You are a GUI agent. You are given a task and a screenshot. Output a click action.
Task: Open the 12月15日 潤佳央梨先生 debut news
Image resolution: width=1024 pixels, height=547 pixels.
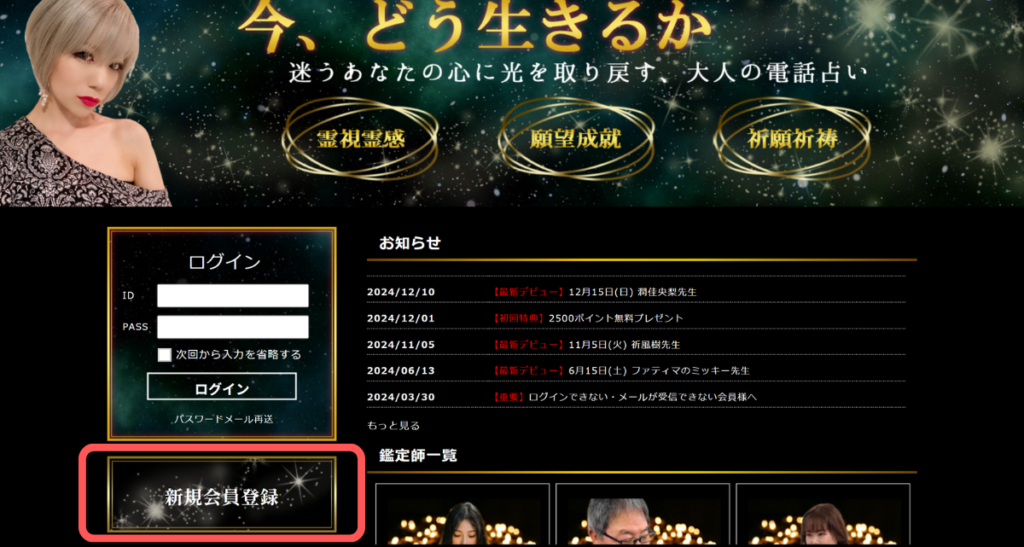[x=631, y=292]
